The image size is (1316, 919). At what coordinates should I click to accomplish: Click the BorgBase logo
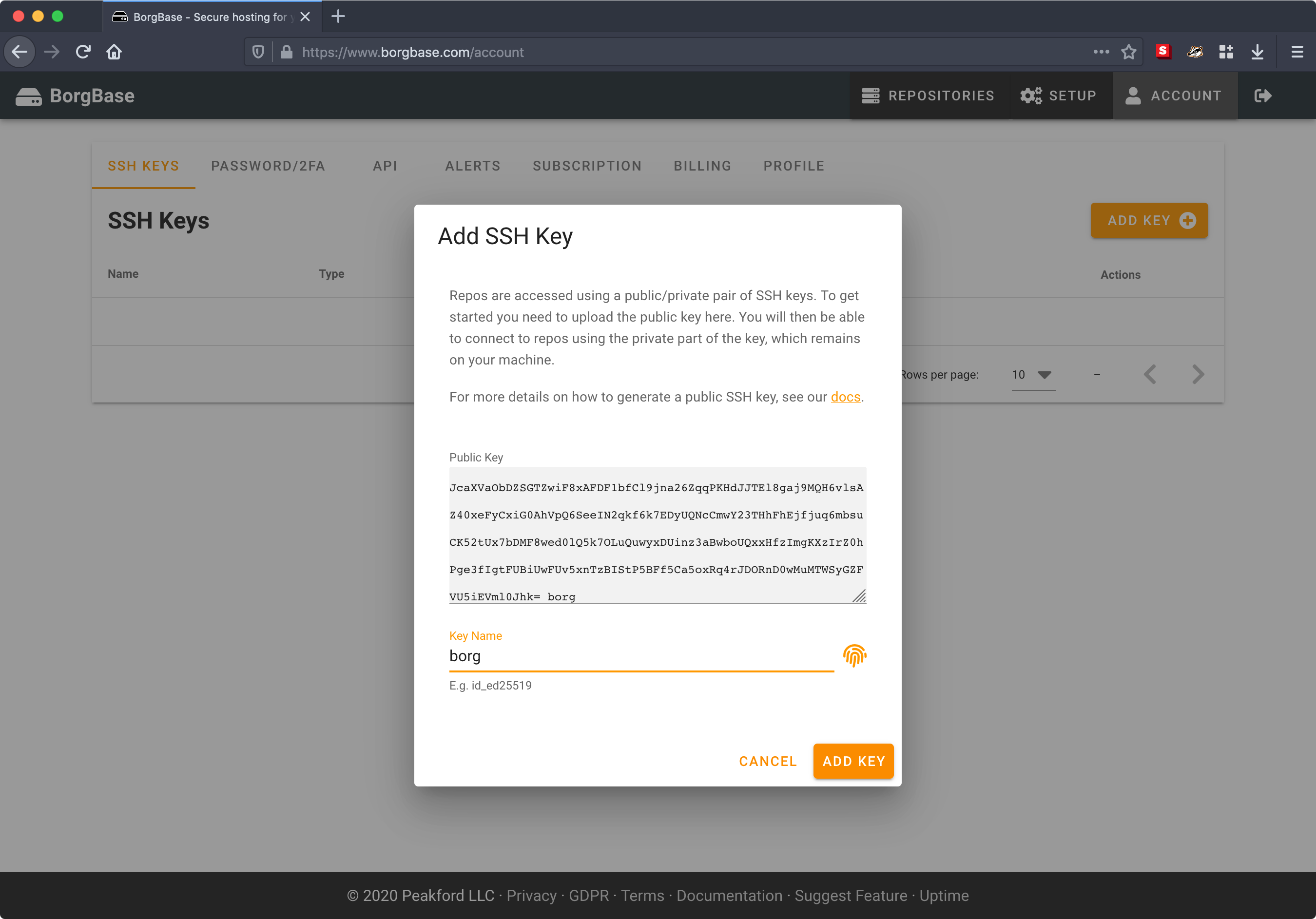point(75,96)
